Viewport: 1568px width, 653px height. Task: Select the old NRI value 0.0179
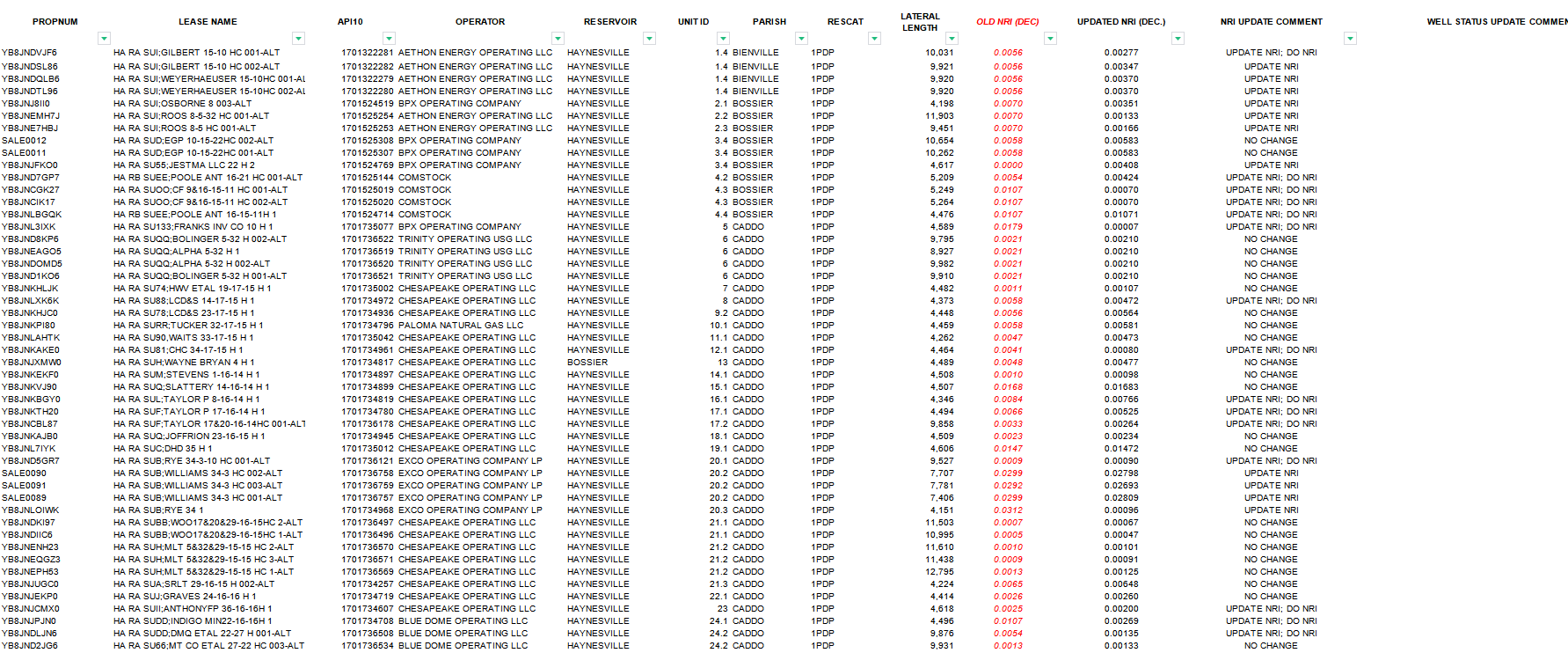tap(1008, 227)
